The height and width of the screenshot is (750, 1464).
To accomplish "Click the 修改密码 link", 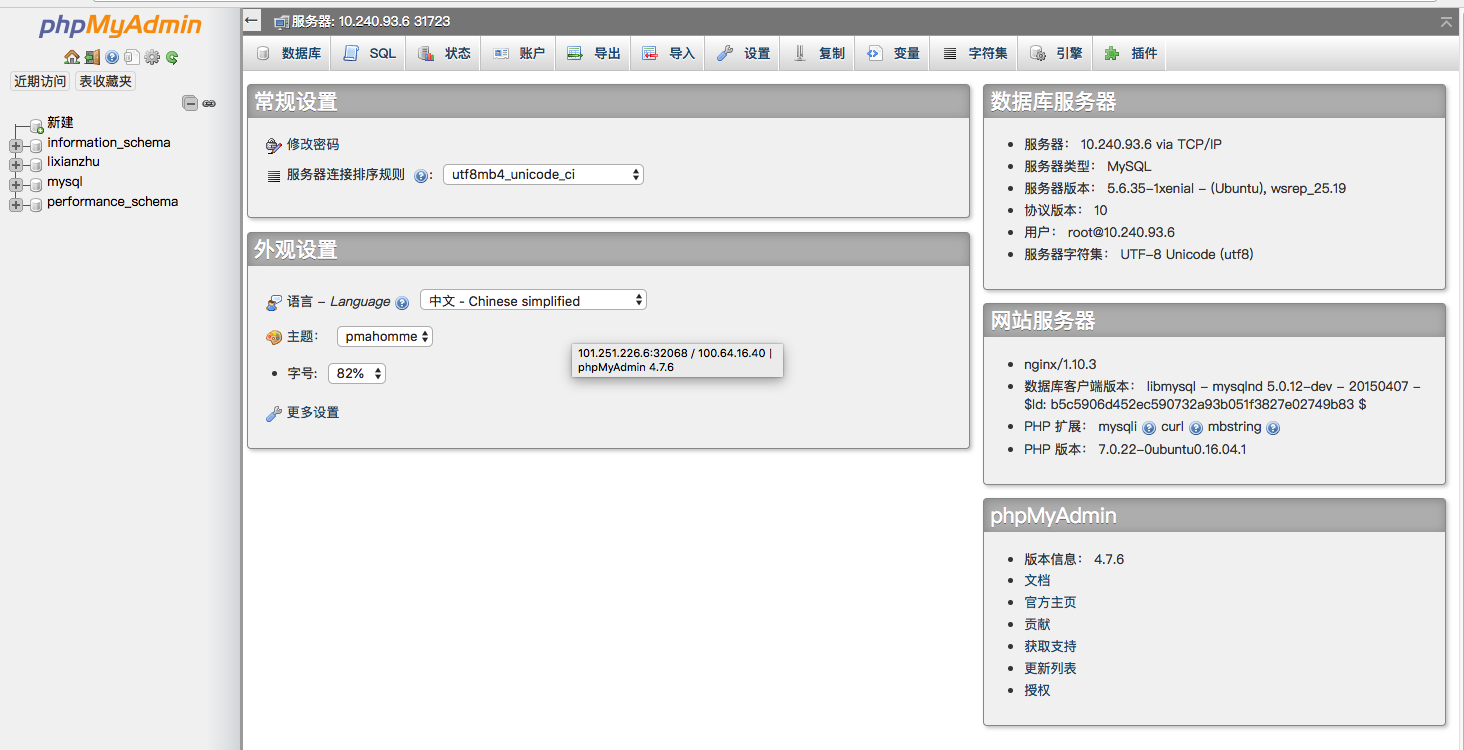I will coord(313,145).
